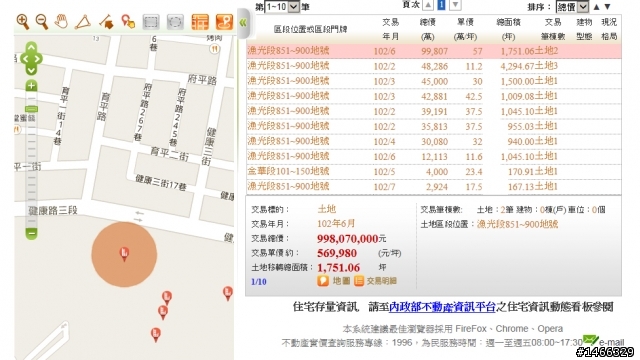Click the 健康三街17巷 label on map
Image resolution: width=640 pixels, height=360 pixels.
coord(161,183)
